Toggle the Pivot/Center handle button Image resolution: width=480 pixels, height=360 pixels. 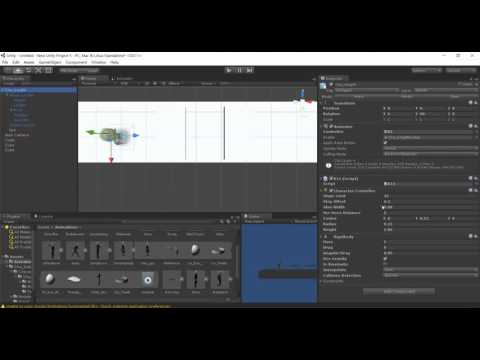(69, 70)
